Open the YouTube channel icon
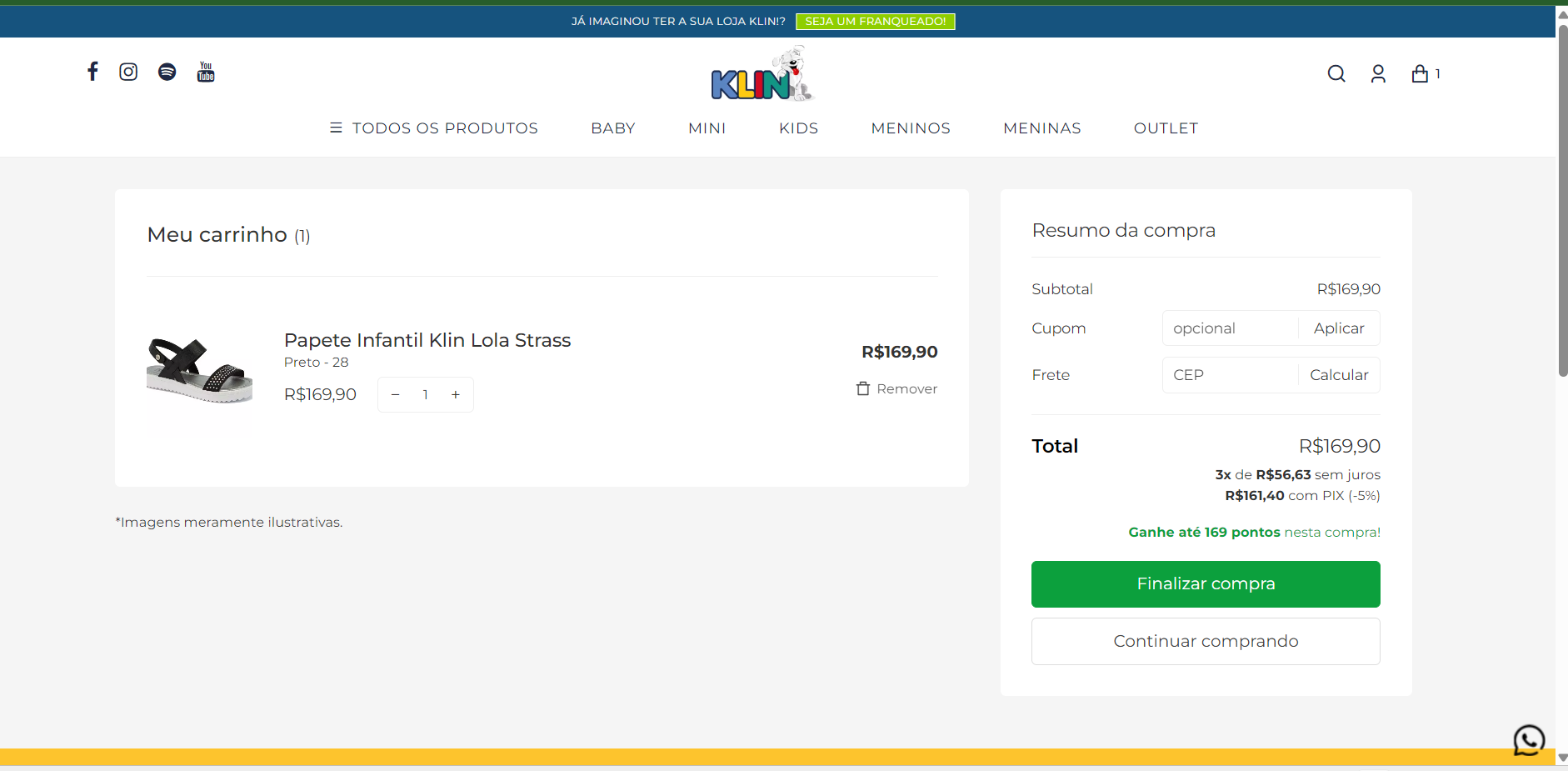 [x=206, y=72]
